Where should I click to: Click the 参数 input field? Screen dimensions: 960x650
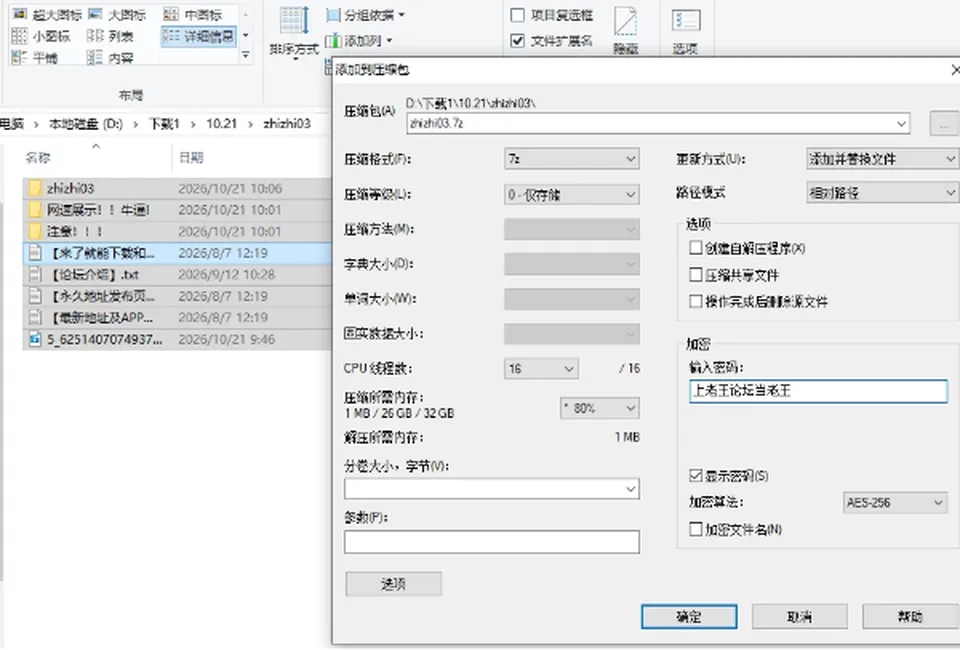point(492,542)
